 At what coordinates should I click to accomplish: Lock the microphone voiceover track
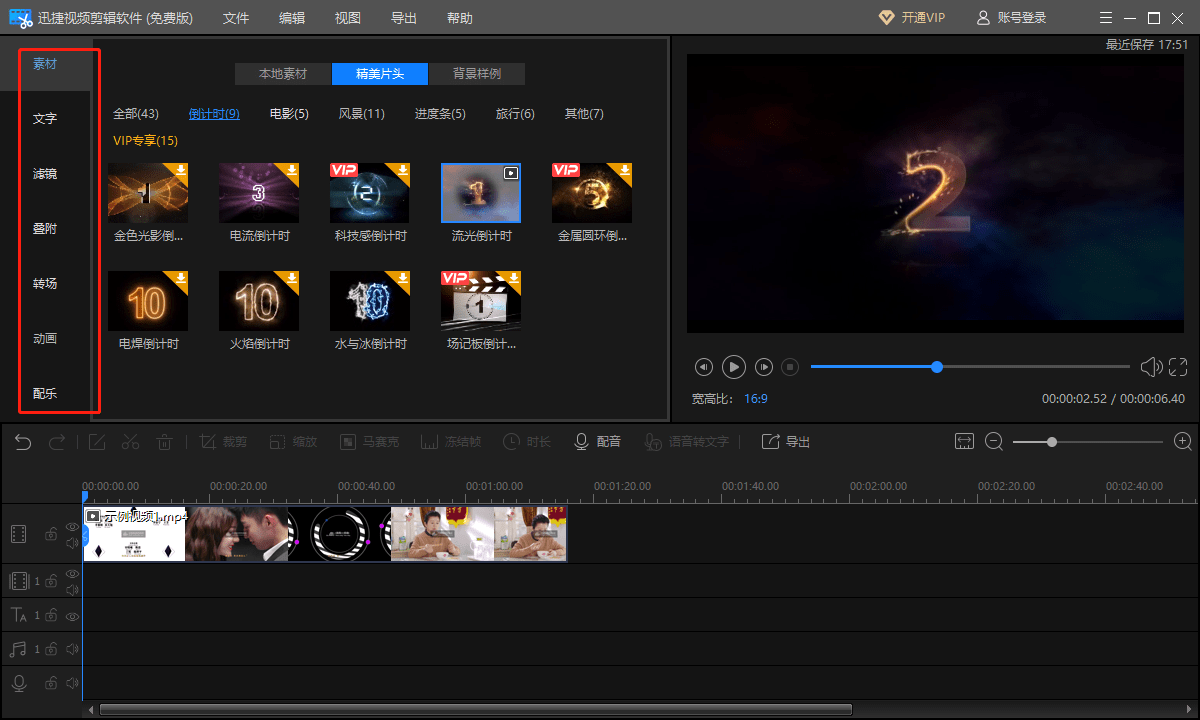click(x=50, y=683)
